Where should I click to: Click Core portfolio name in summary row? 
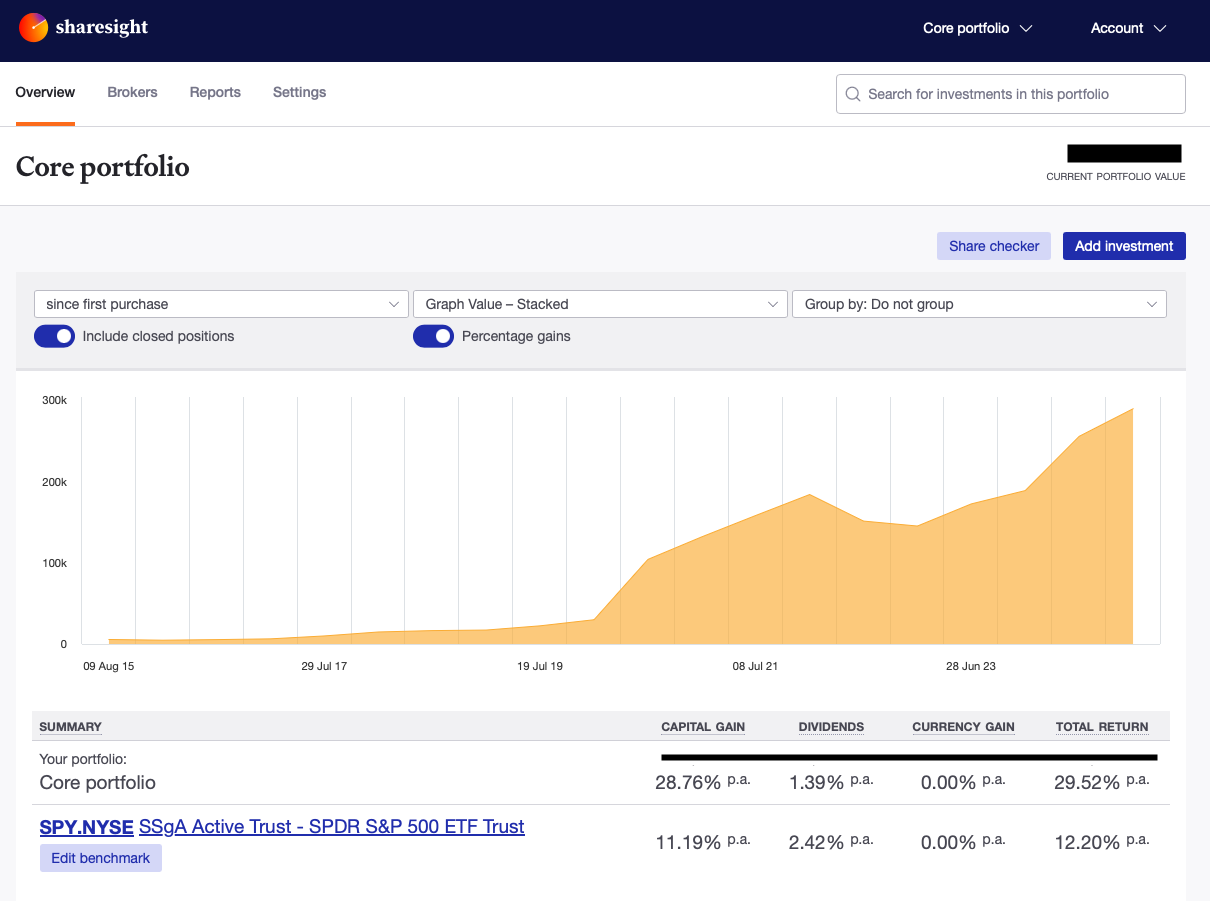pos(98,782)
